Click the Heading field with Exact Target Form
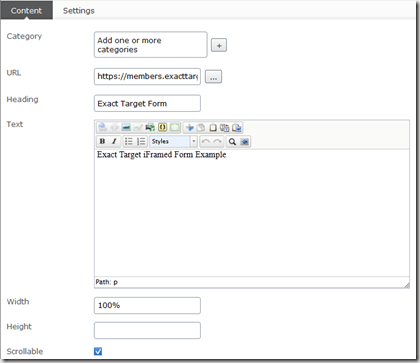Image resolution: width=420 pixels, height=363 pixels. click(147, 103)
